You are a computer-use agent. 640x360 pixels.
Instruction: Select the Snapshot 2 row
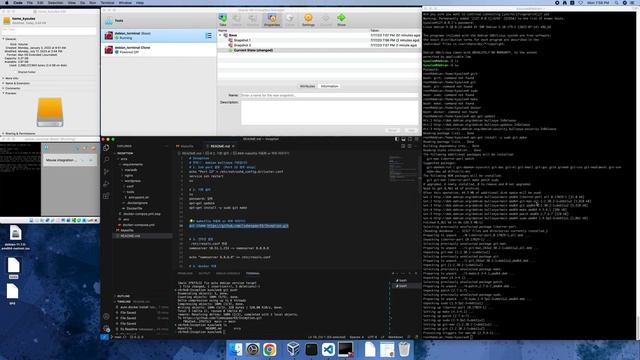pos(319,45)
